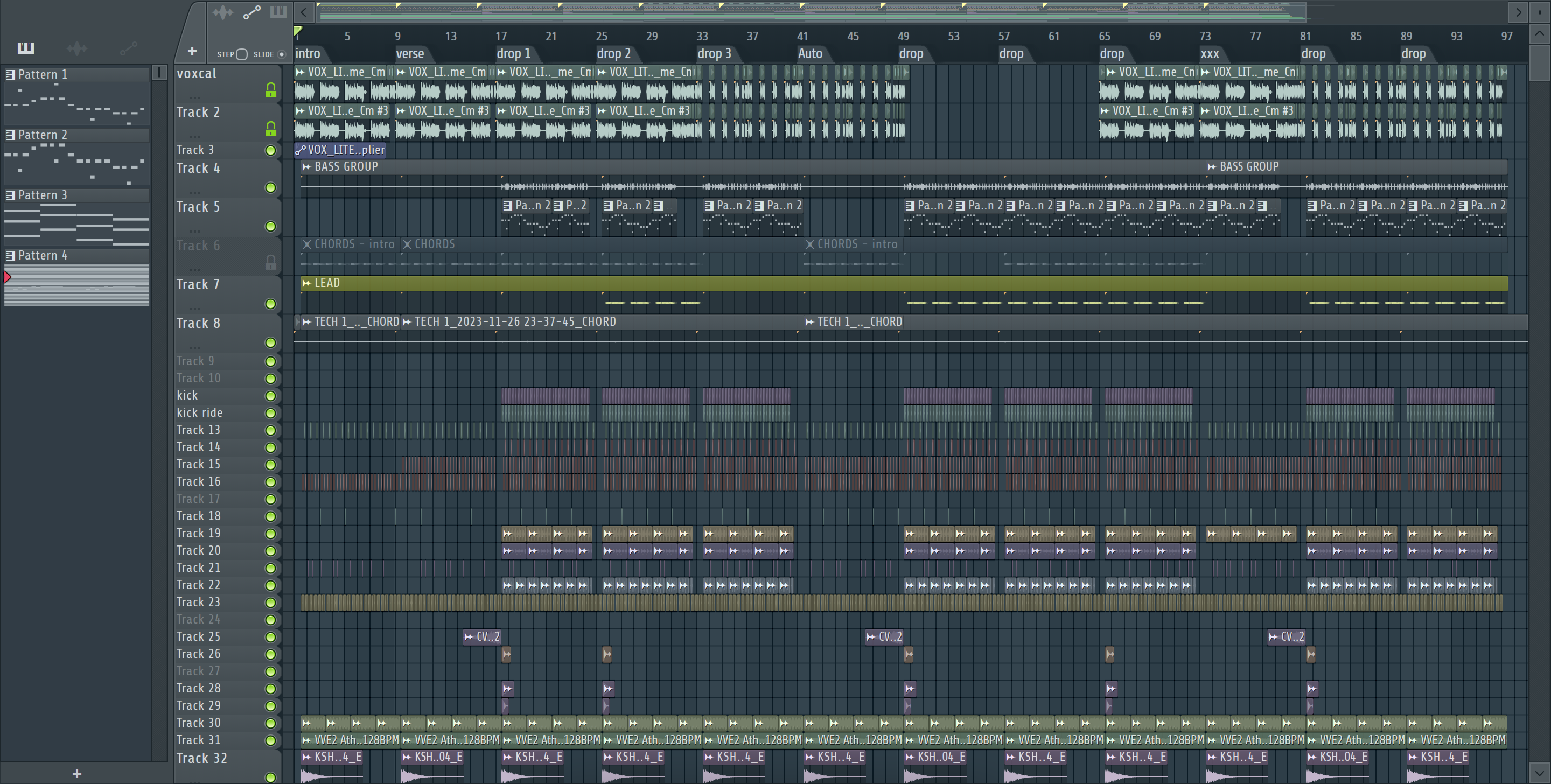
Task: Click the piano icon of Pattern 3
Action: click(x=10, y=195)
